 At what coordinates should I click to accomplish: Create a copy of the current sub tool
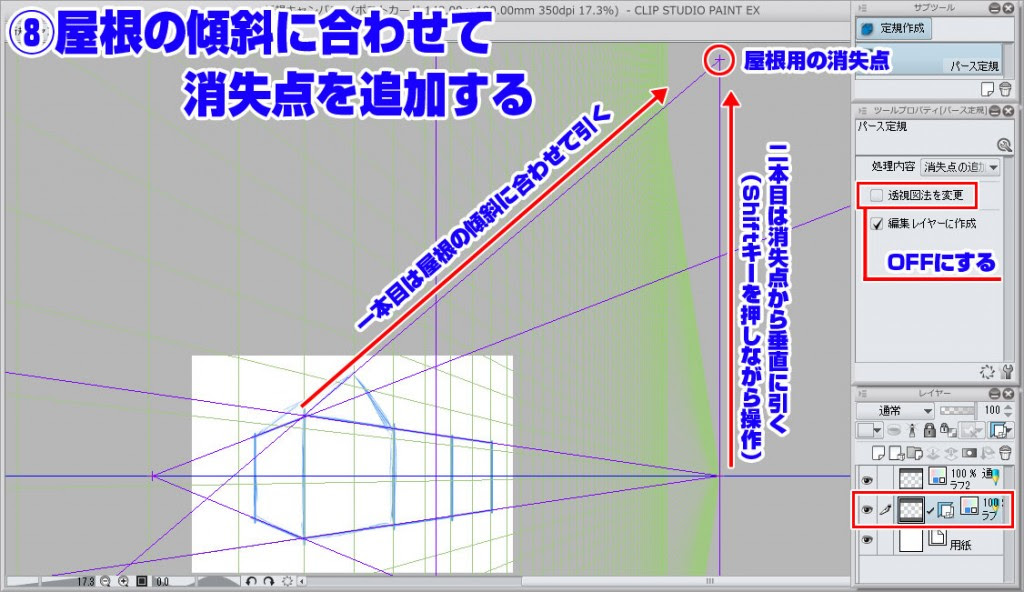click(987, 89)
